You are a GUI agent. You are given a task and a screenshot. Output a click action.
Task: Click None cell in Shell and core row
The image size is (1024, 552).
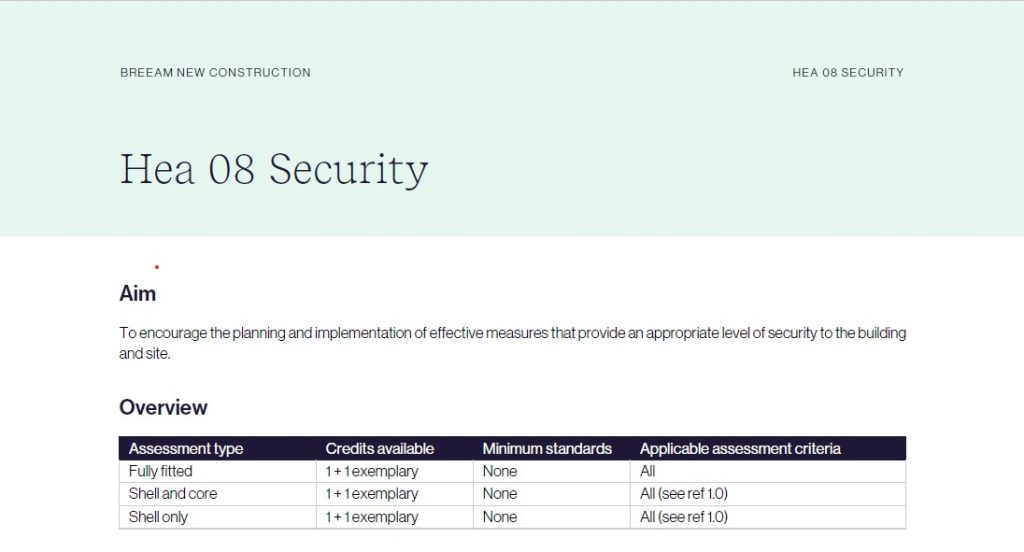tap(551, 494)
